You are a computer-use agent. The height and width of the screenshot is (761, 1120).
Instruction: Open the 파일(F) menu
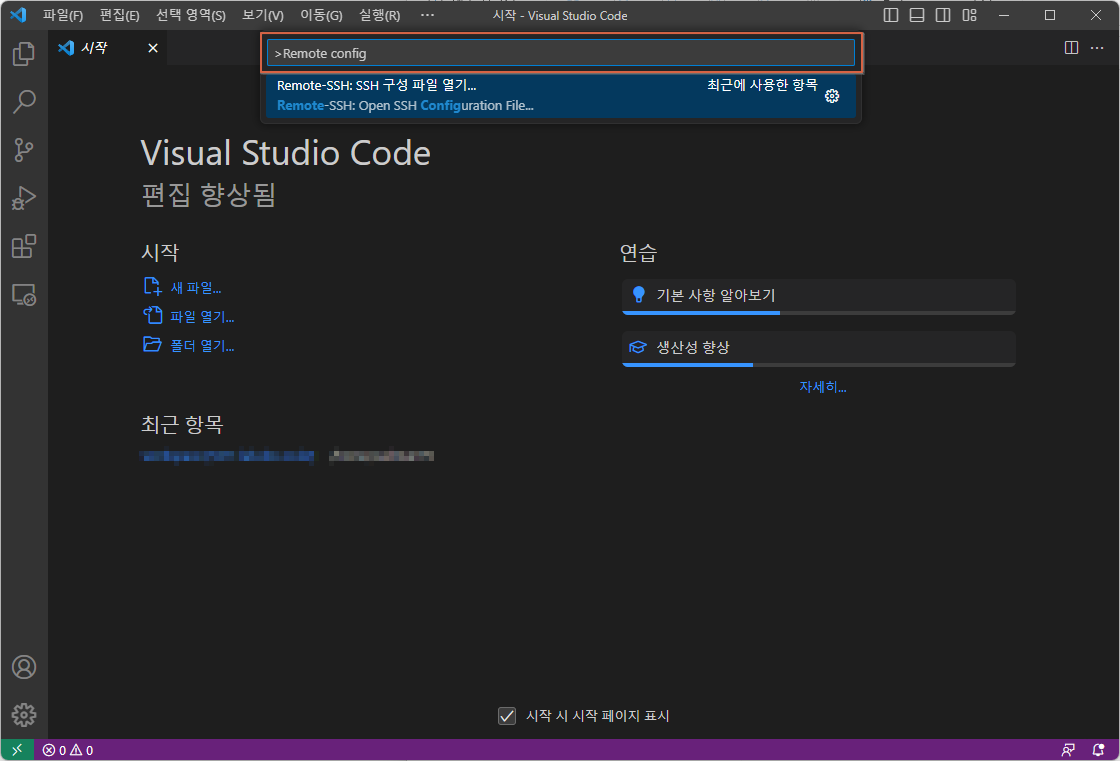pos(63,15)
